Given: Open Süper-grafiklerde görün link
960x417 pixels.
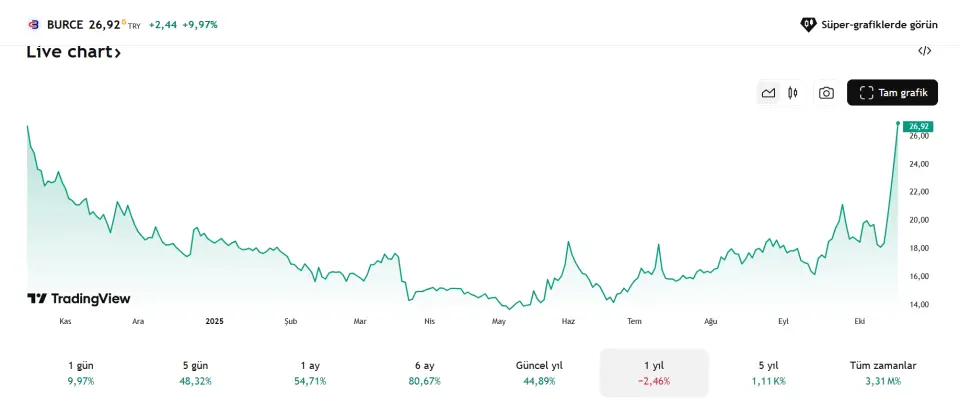Looking at the screenshot, I should pyautogui.click(x=879, y=24).
